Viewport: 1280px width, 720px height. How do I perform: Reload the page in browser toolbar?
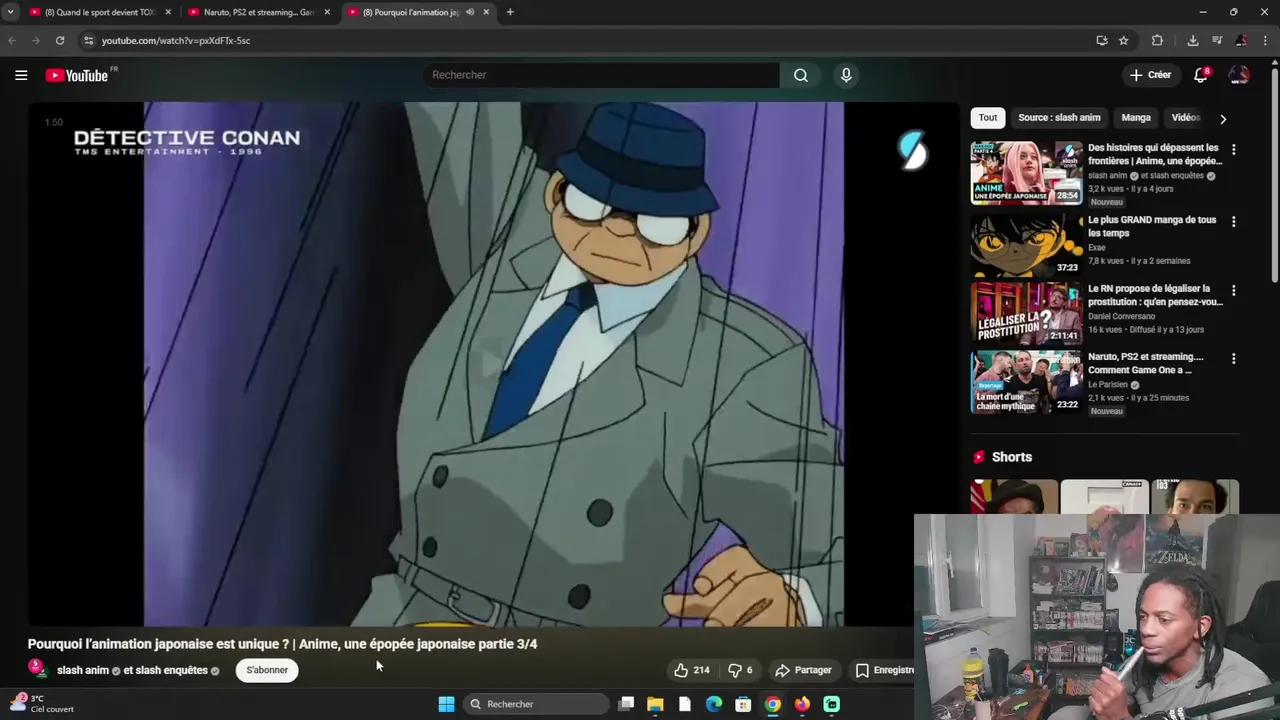(x=60, y=40)
